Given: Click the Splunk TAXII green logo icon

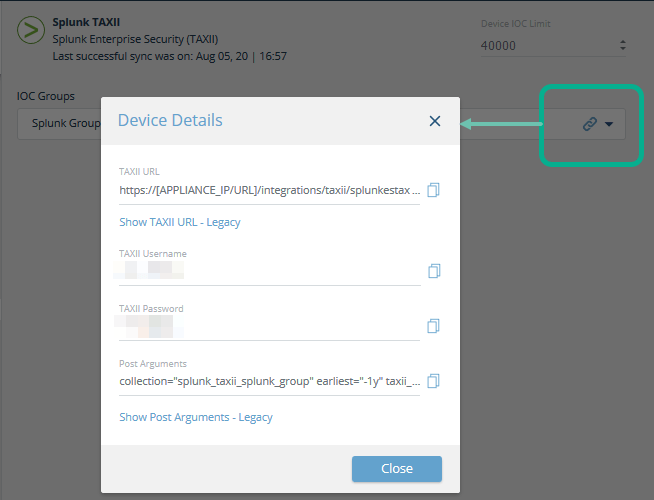Looking at the screenshot, I should 31,30.
